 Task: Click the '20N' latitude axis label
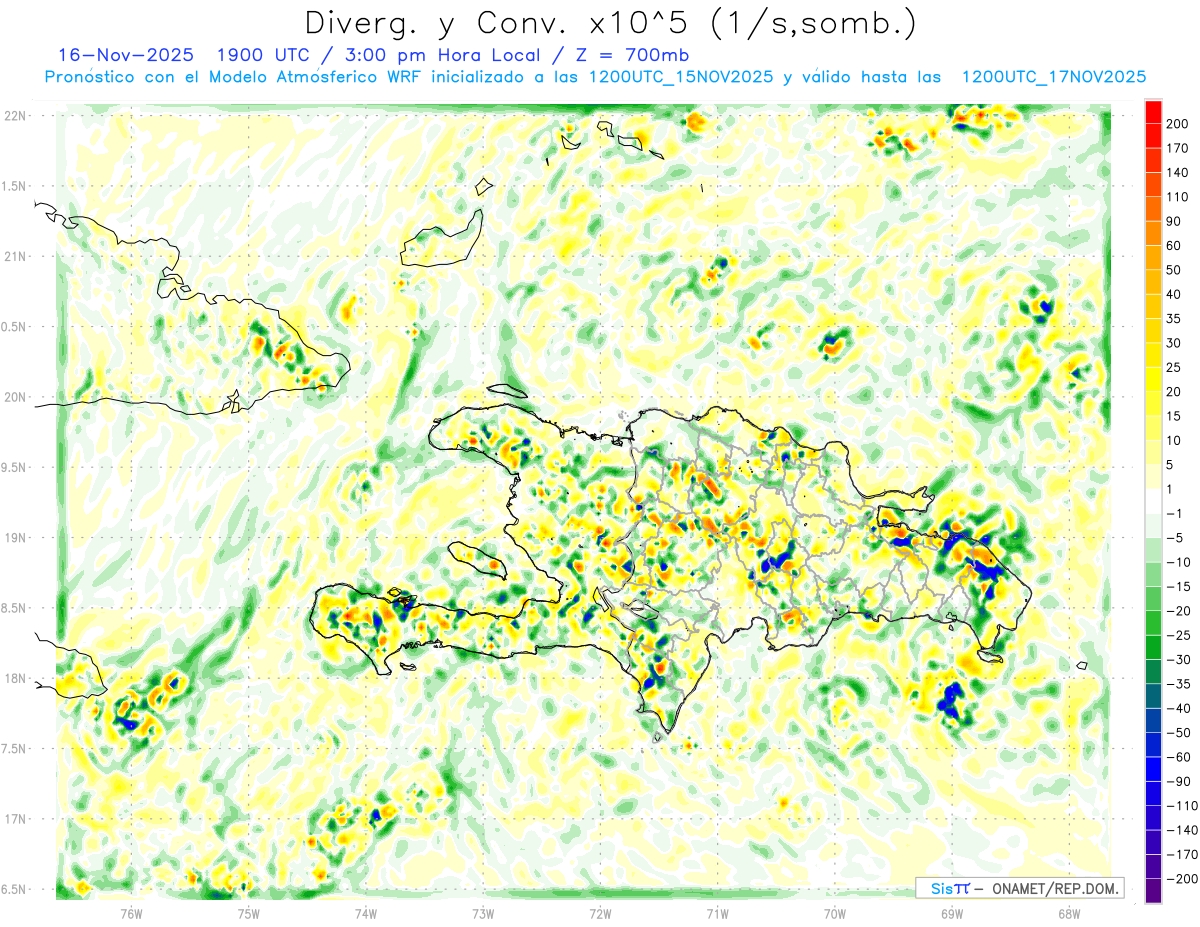tap(15, 397)
